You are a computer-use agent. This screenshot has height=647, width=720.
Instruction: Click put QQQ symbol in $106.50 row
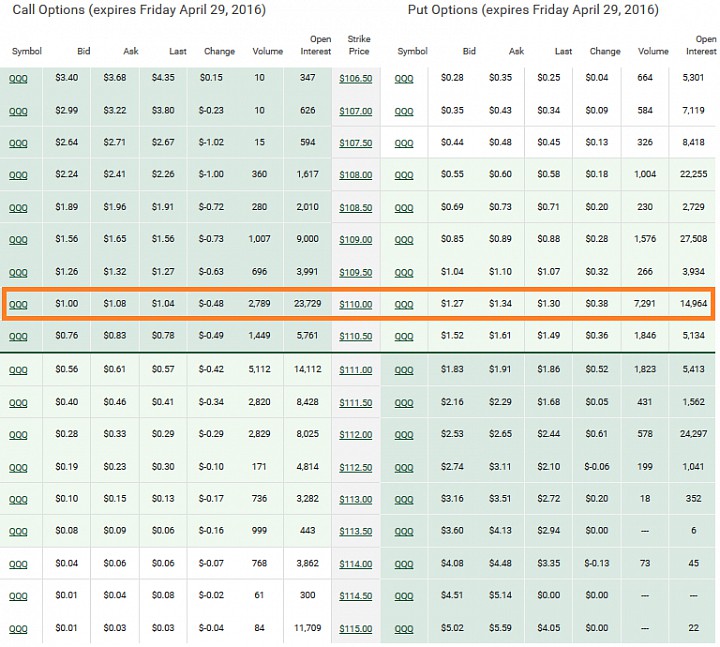[x=404, y=79]
